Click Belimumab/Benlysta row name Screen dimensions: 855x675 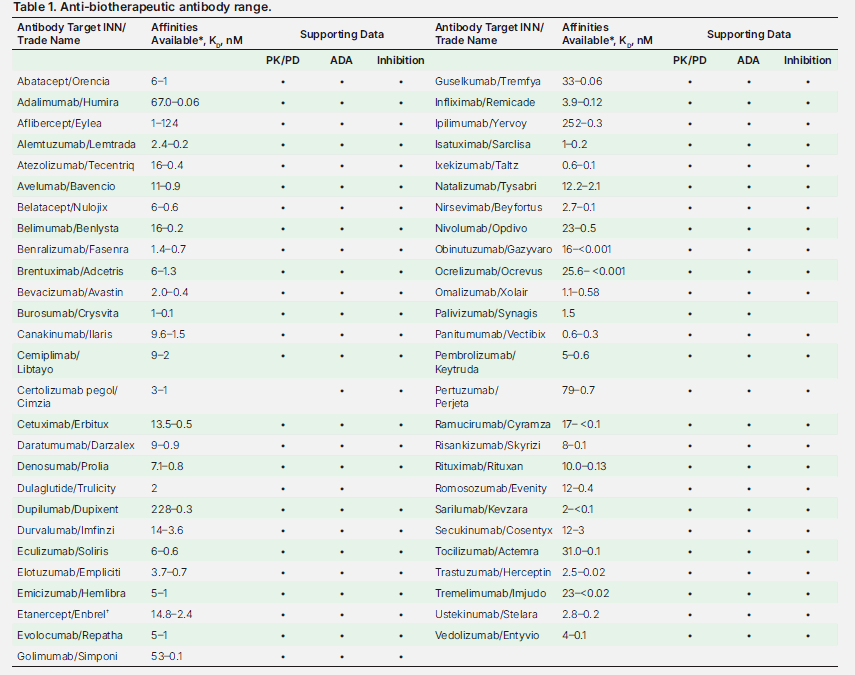[68, 228]
